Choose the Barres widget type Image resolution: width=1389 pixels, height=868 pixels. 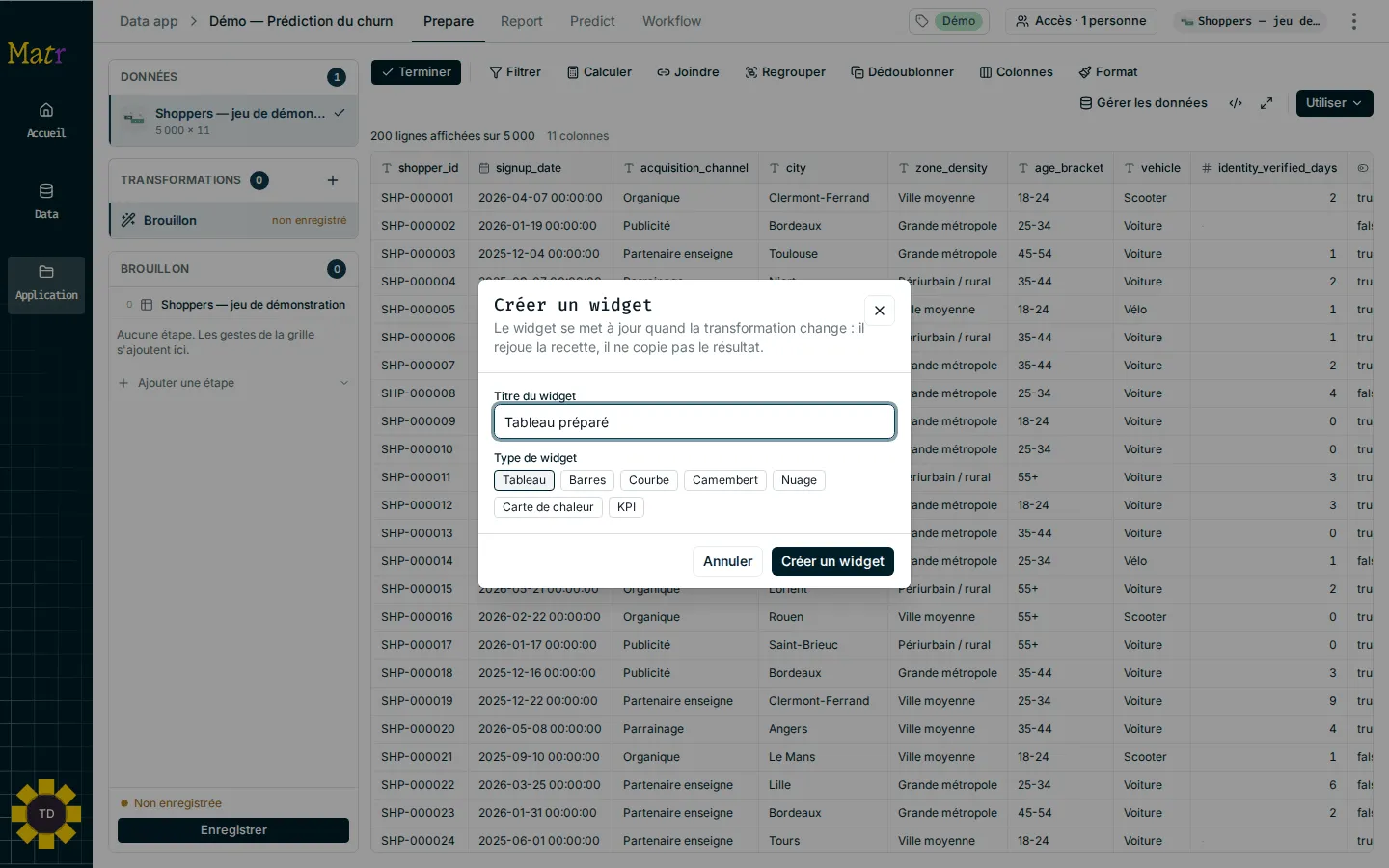(587, 480)
